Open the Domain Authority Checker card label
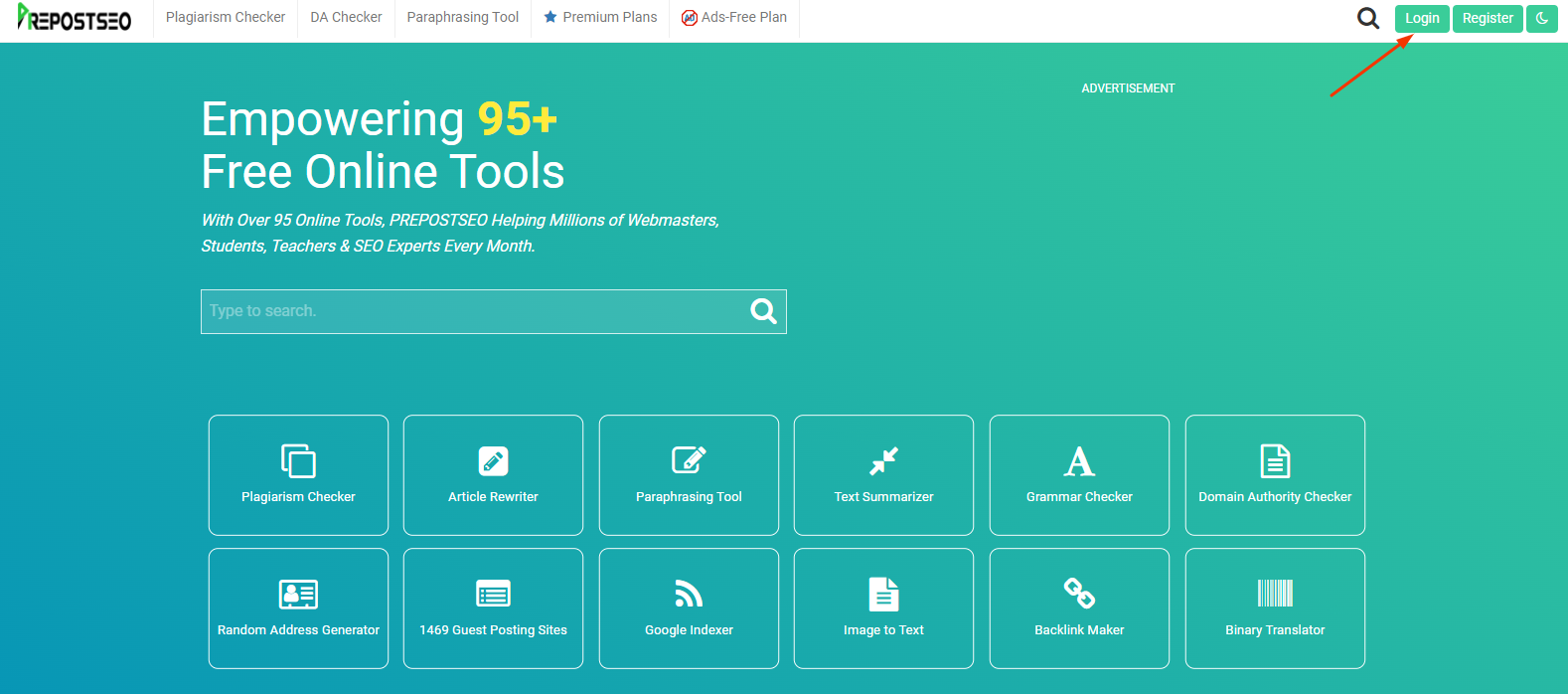 (x=1275, y=496)
